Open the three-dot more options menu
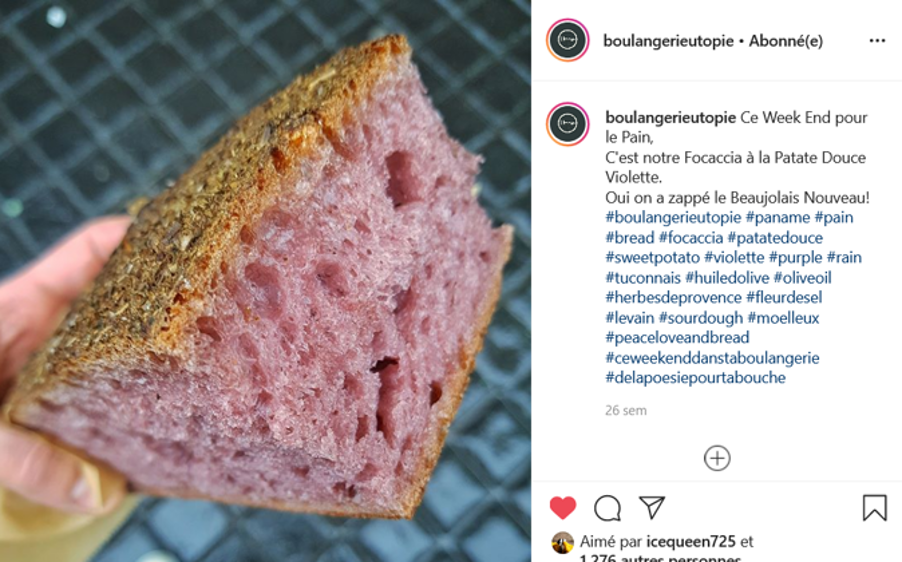The width and height of the screenshot is (902, 562). (877, 41)
